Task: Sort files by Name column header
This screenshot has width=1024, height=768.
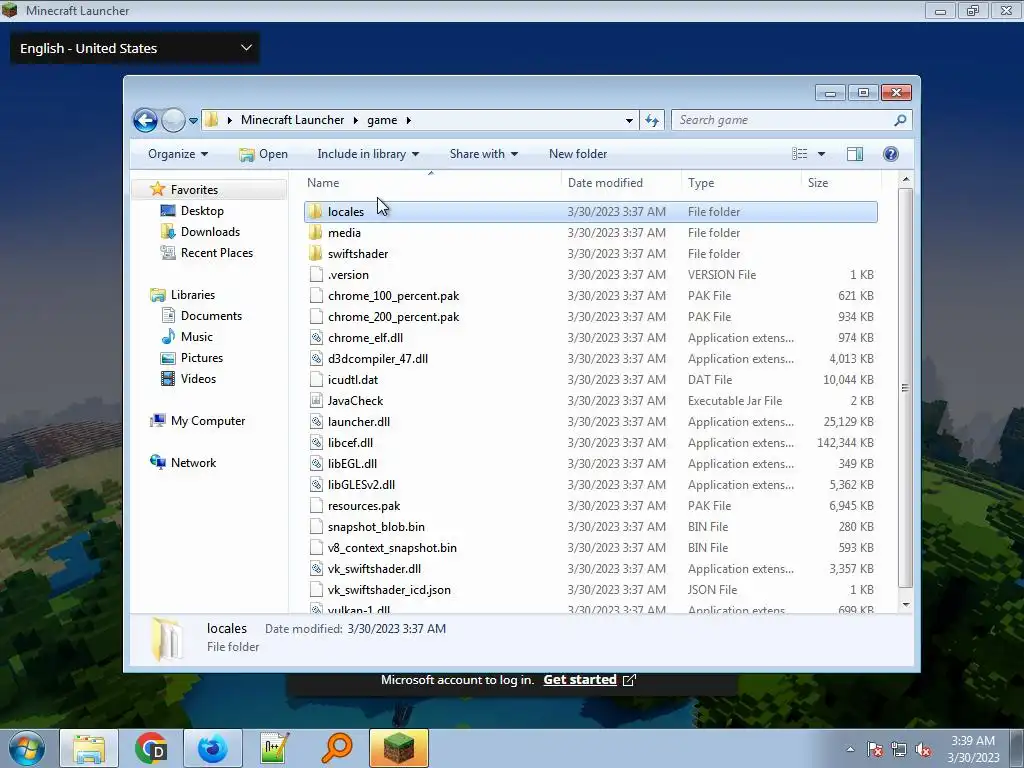Action: (x=430, y=183)
